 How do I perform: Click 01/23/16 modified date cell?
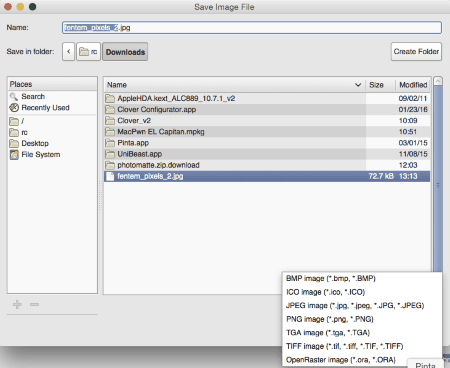[413, 109]
